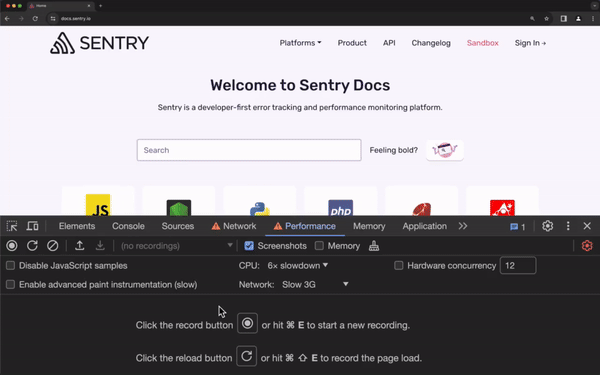Open DevTools three-dot customize menu

tap(568, 226)
